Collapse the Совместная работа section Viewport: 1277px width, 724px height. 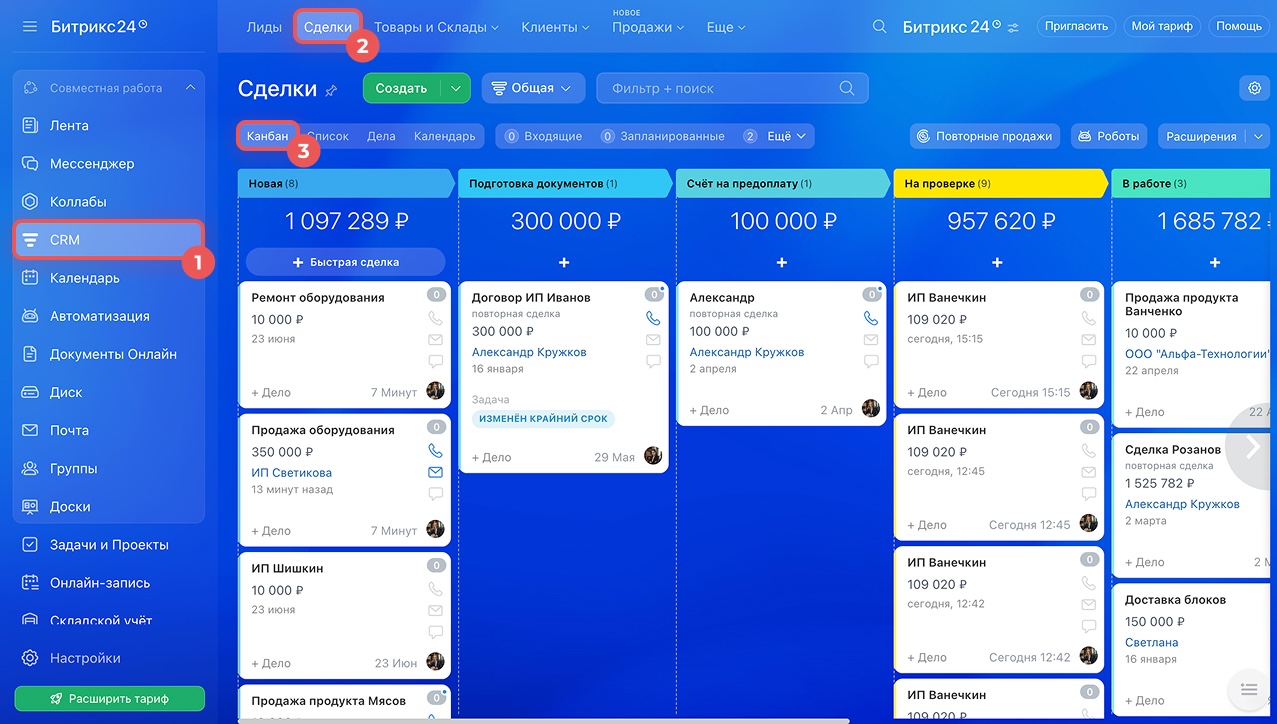190,88
